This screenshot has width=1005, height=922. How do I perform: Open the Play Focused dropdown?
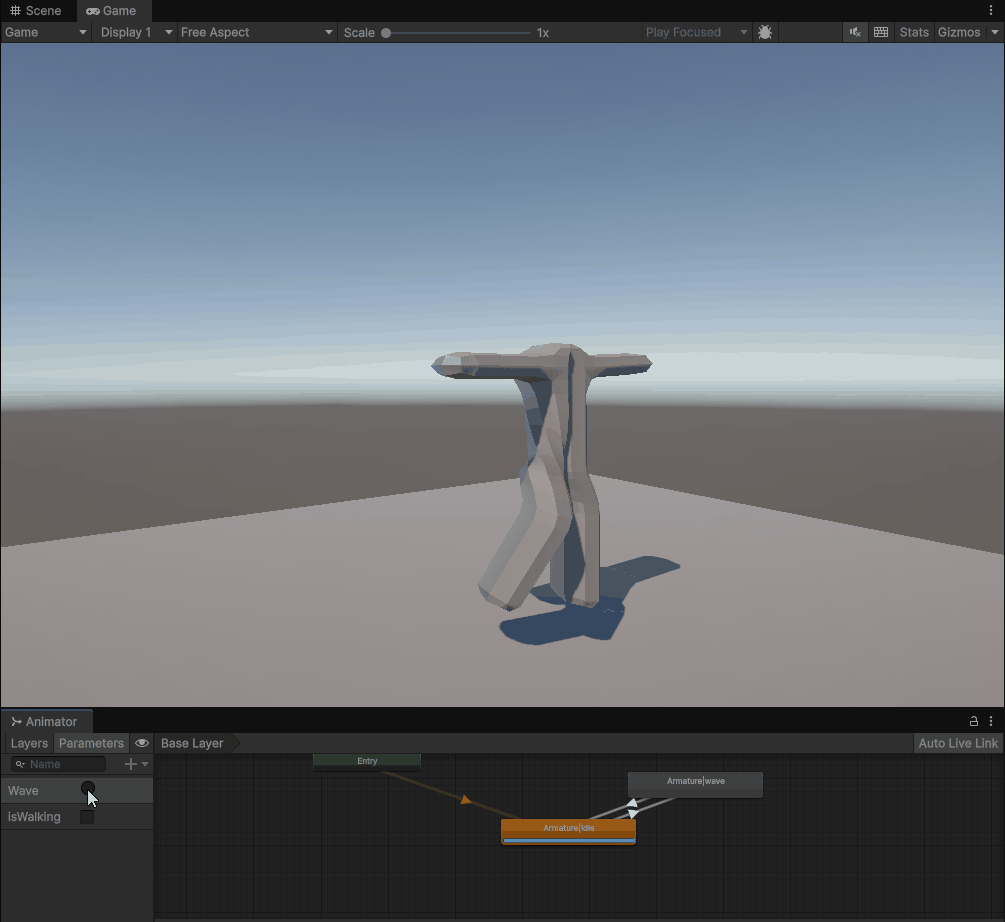pos(696,32)
